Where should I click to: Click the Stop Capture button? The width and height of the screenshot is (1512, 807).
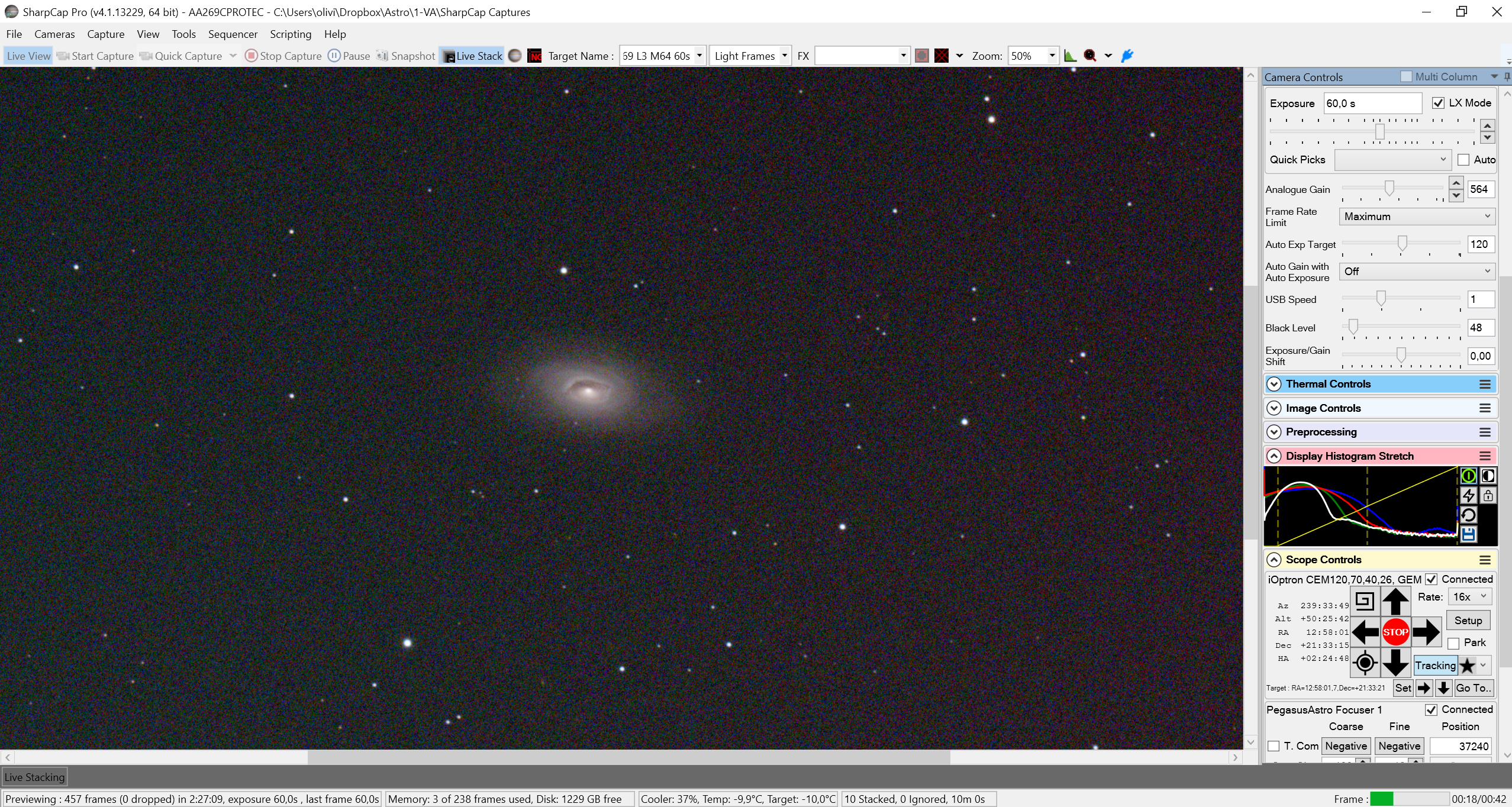[283, 56]
